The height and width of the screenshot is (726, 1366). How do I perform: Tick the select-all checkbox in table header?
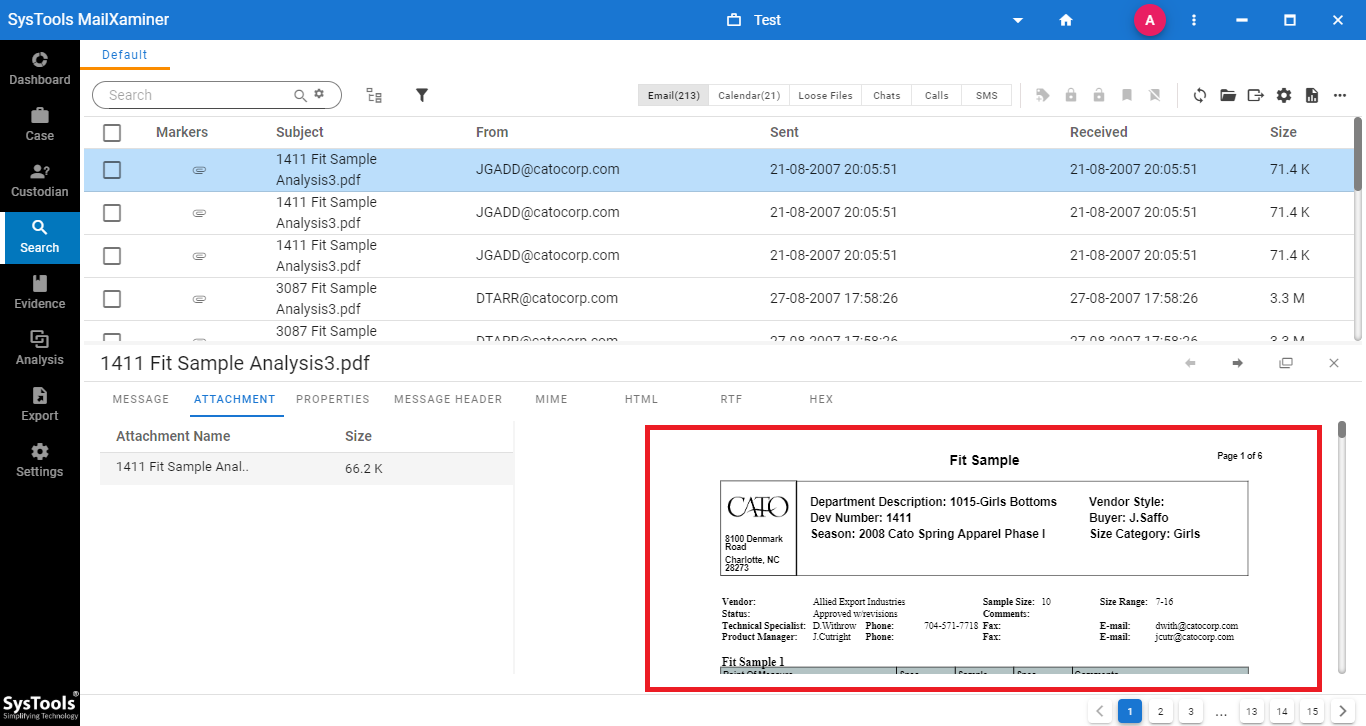pos(112,132)
